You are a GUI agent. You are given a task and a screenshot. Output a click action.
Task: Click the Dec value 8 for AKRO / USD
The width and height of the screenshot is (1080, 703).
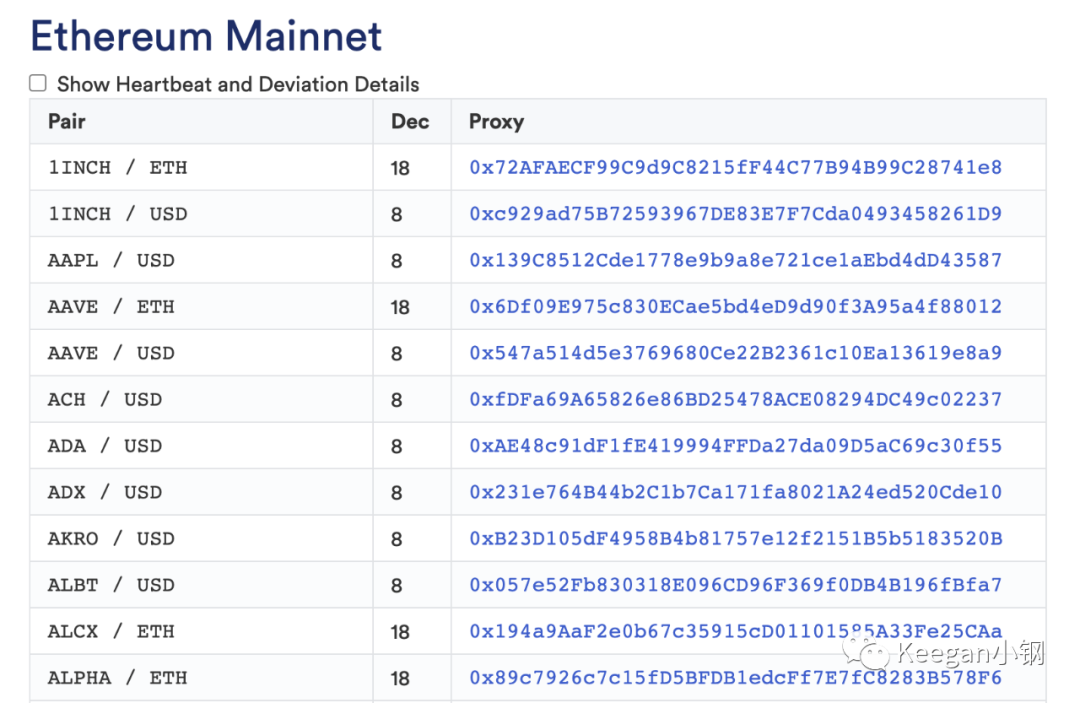397,539
